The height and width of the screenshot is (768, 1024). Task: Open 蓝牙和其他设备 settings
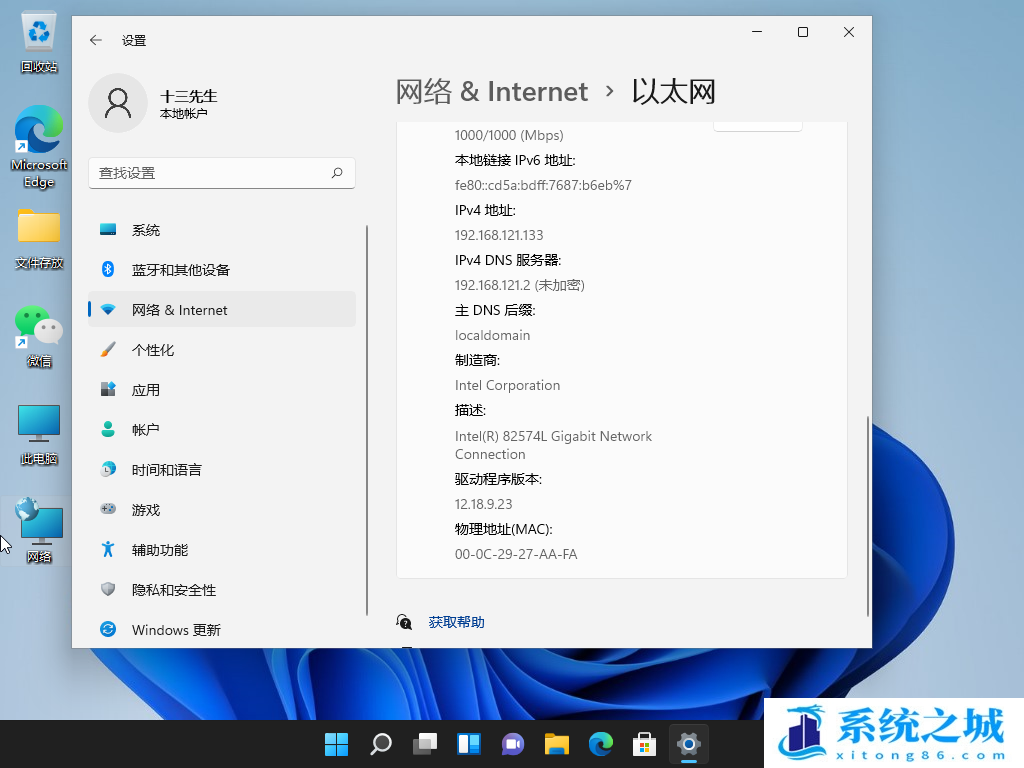coord(180,270)
